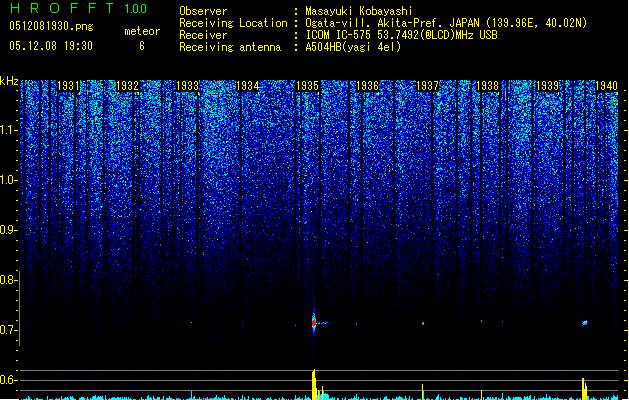629x400 pixels.
Task: Click the 1934 time marker
Action: (248, 86)
